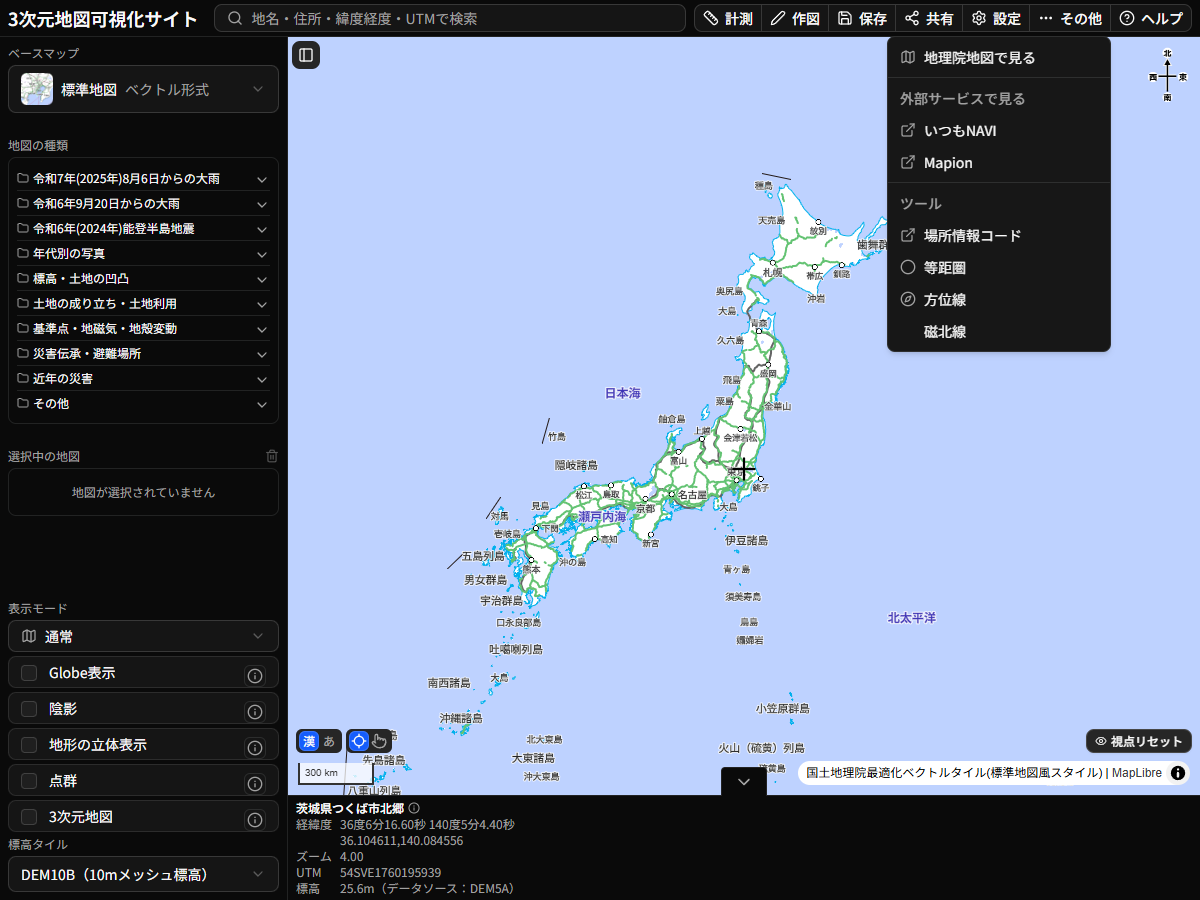
Task: Select 場所情報コード tool
Action: (x=999, y=236)
